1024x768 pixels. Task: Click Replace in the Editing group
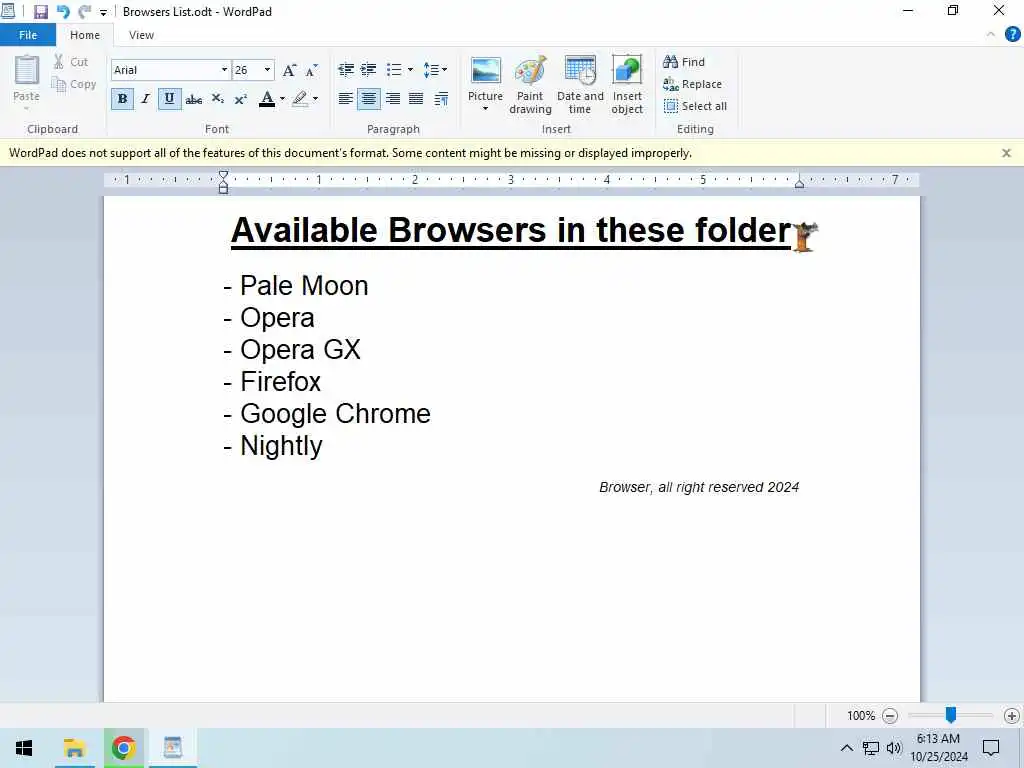(x=692, y=84)
